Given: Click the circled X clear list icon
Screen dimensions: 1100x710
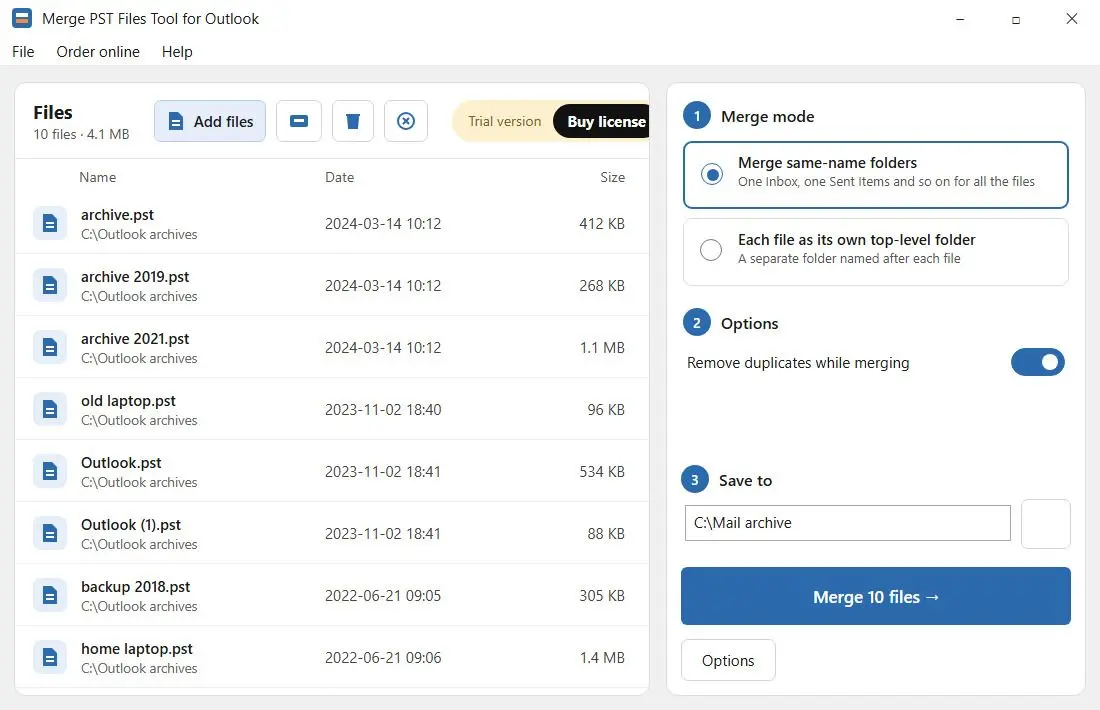Looking at the screenshot, I should click(406, 121).
